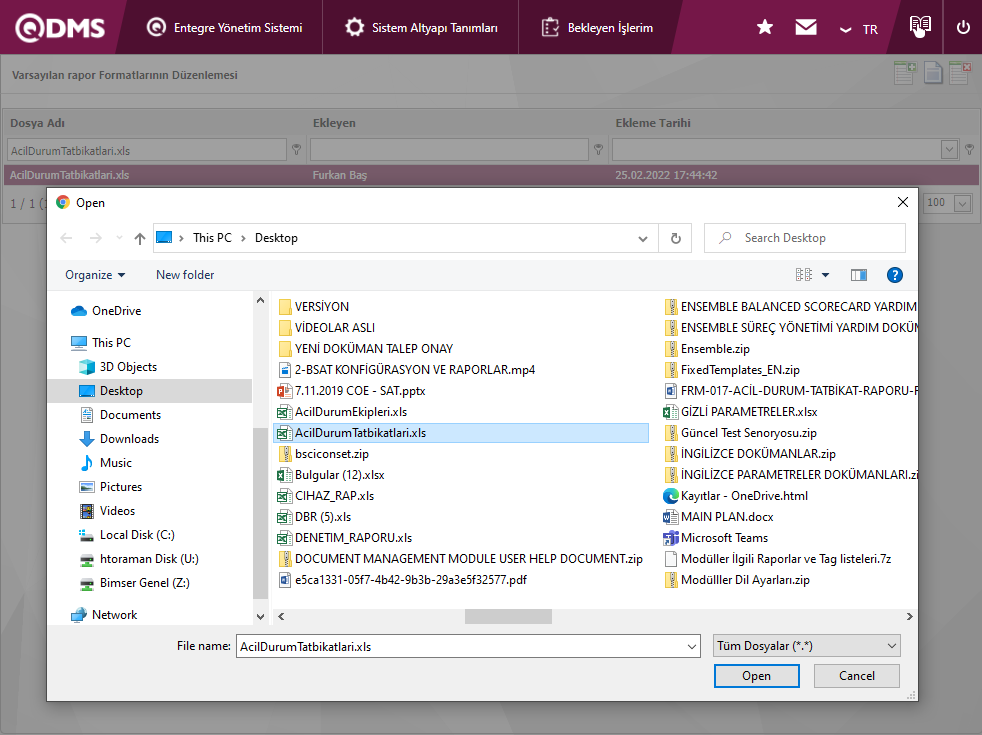Open the view options dropdown arrow
This screenshot has width=982, height=735.
[825, 275]
